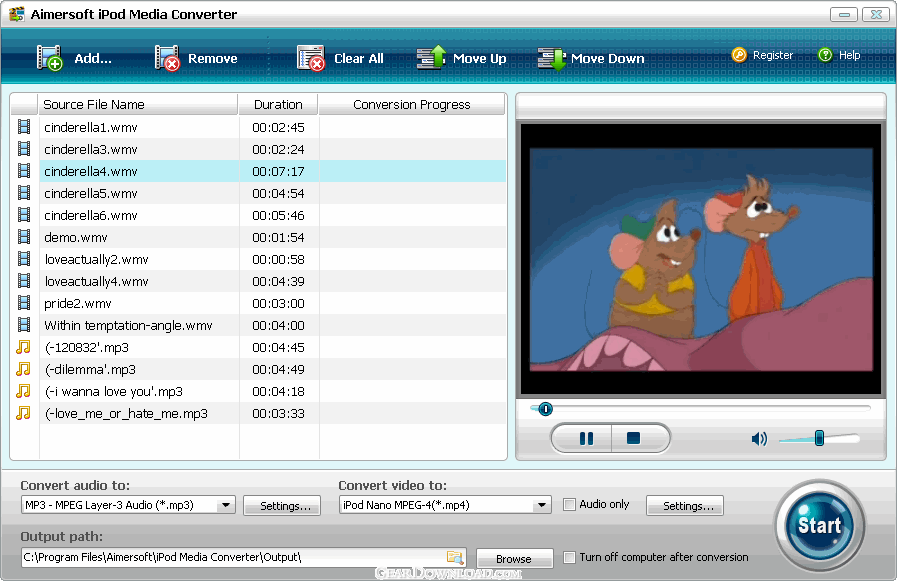This screenshot has height=581, width=897.
Task: Click the Register key icon
Action: (x=739, y=55)
